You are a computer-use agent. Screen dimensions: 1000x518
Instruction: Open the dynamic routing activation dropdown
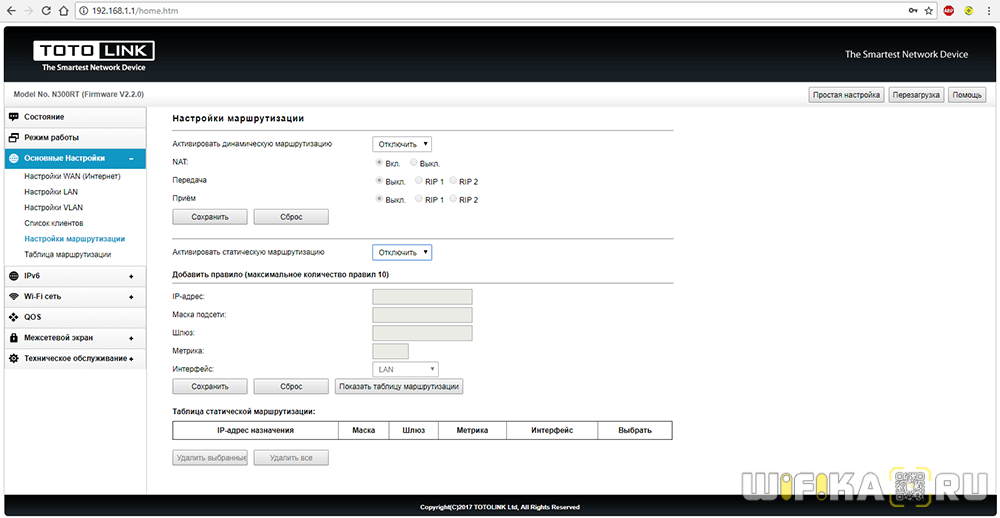402,144
